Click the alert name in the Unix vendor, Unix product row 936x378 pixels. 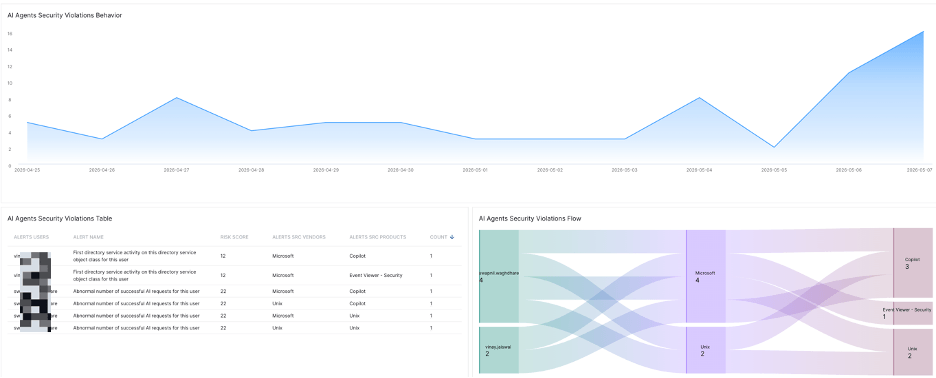pyautogui.click(x=136, y=328)
